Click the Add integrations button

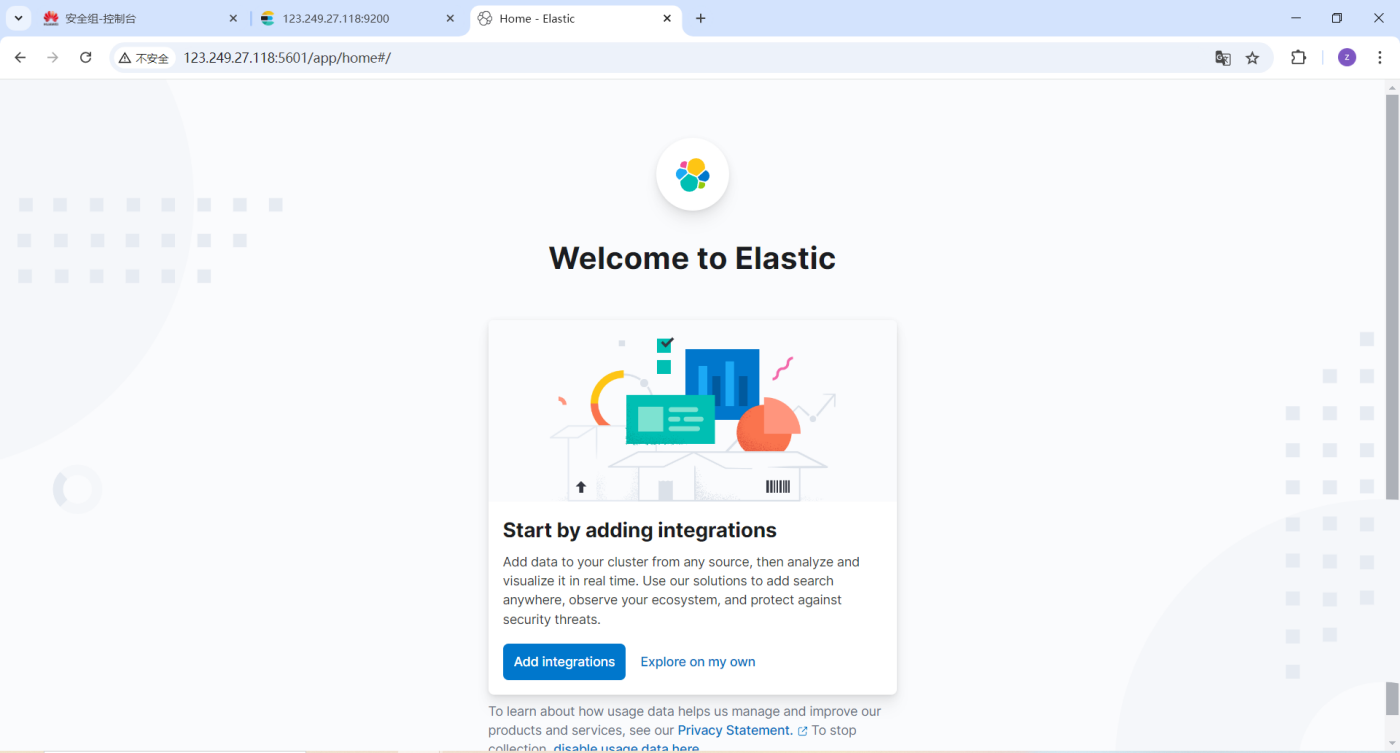(564, 662)
